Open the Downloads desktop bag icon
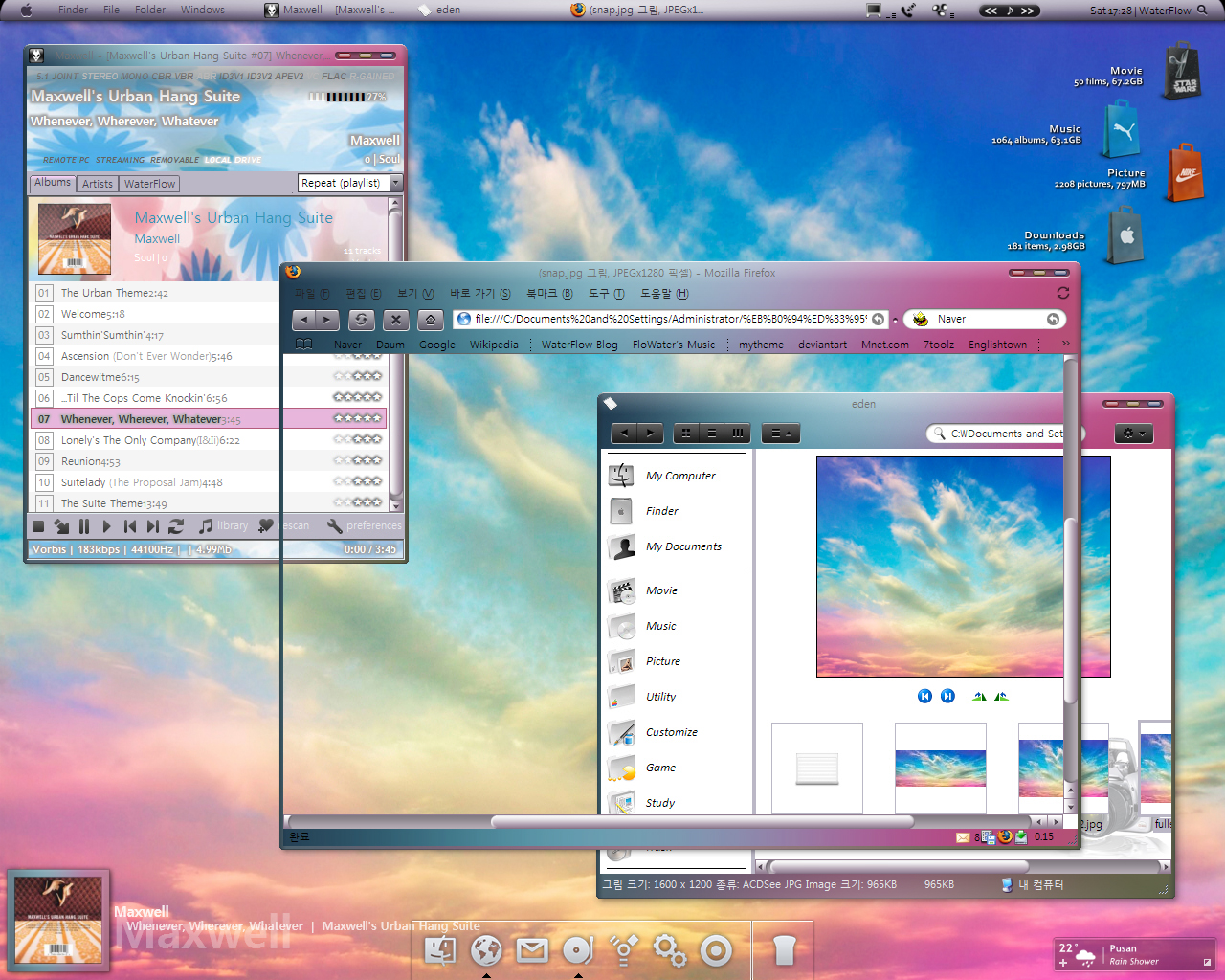Image resolution: width=1225 pixels, height=980 pixels. click(1125, 236)
